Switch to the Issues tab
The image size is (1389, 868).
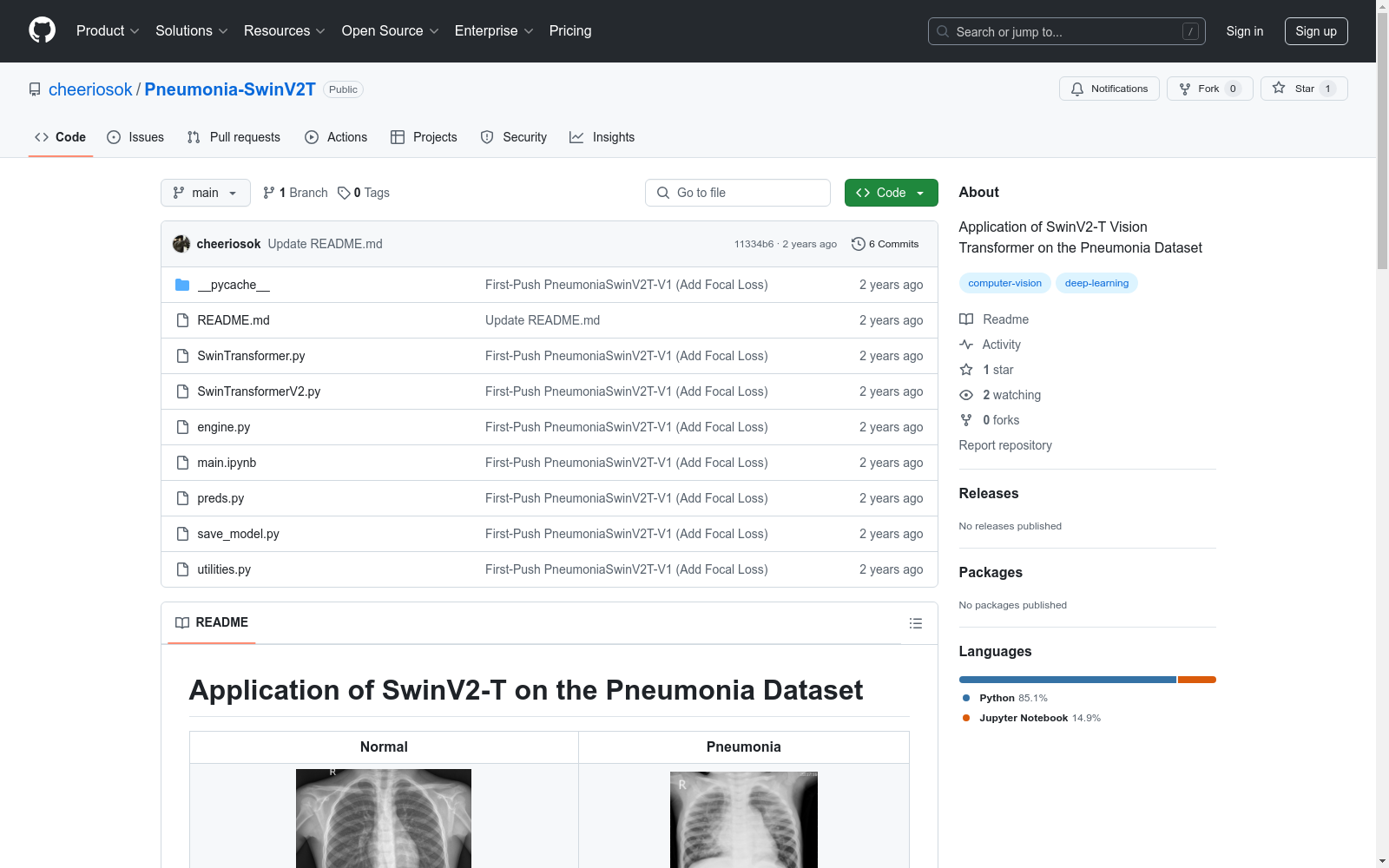pos(135,137)
